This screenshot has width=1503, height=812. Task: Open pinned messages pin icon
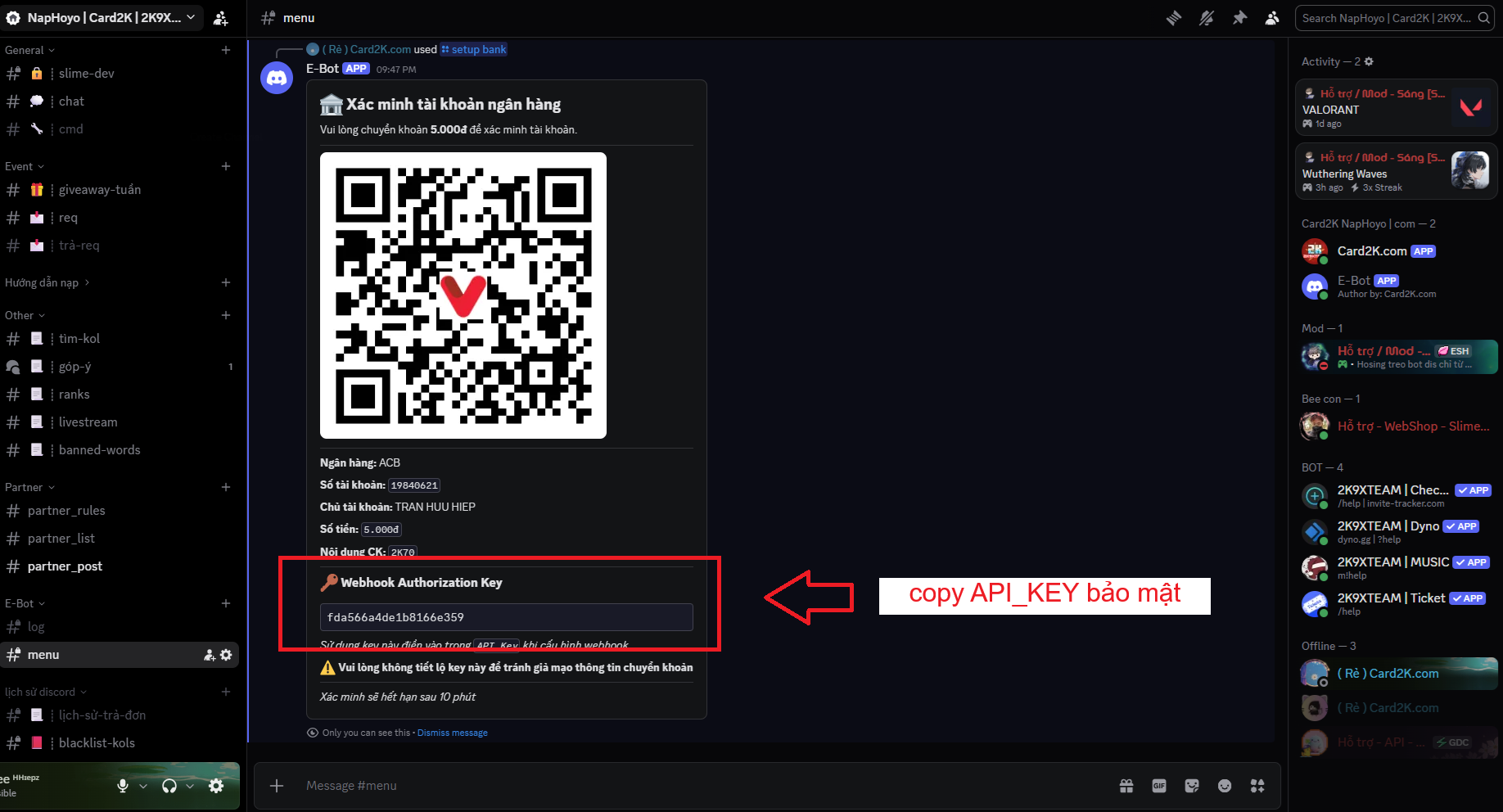1239,18
